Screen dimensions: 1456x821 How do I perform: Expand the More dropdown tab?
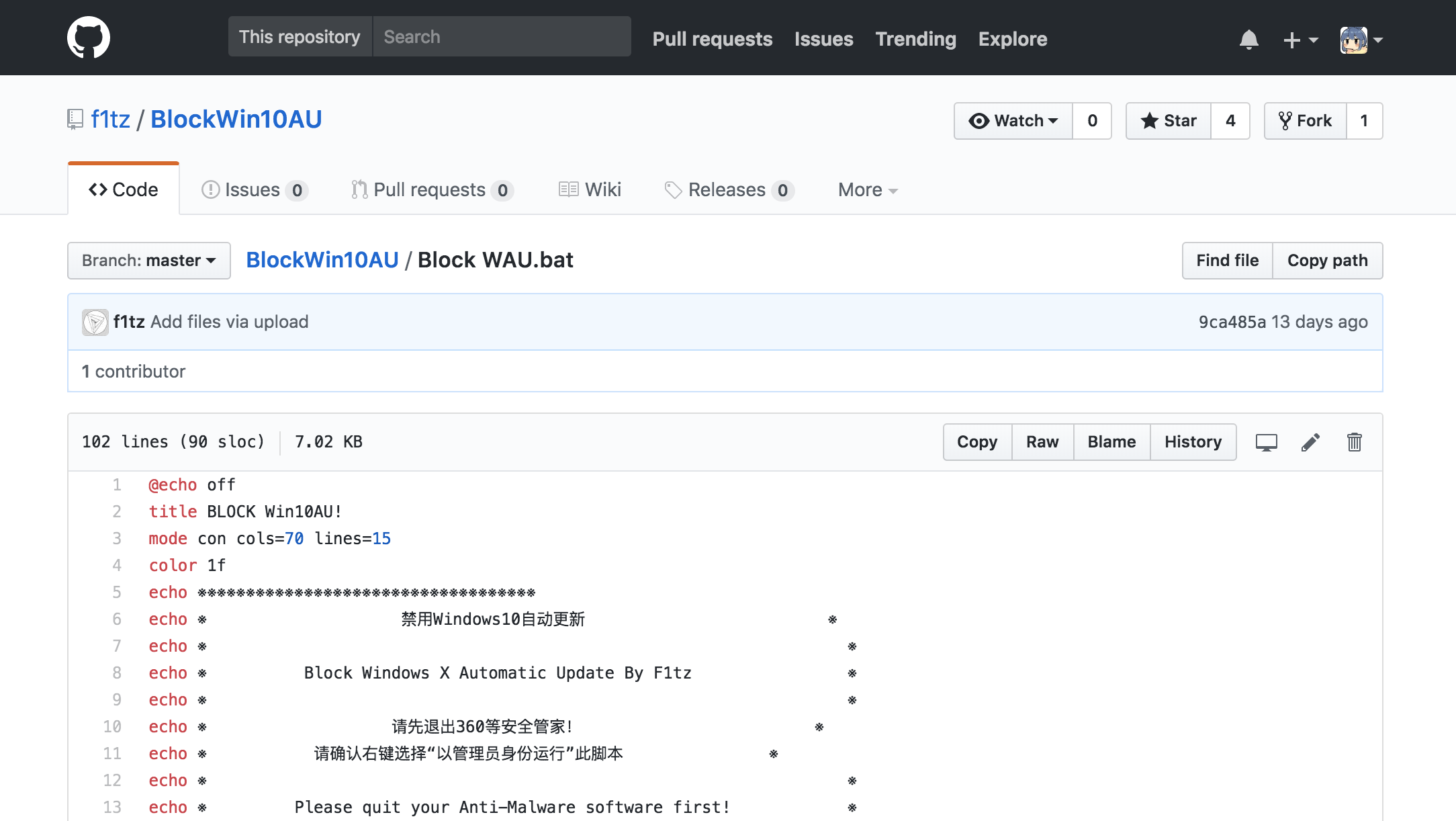868,190
